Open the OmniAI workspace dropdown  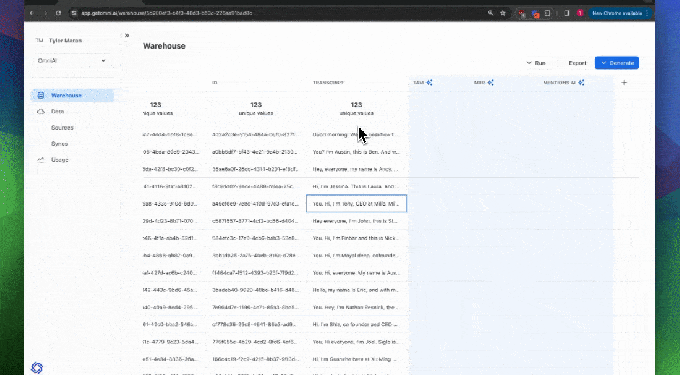[72, 61]
